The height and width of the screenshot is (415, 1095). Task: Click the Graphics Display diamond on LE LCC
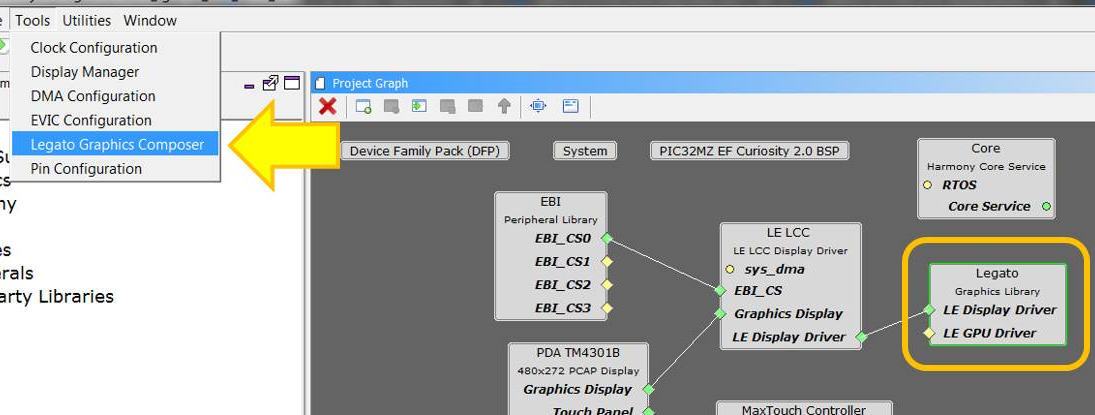pyautogui.click(x=720, y=314)
